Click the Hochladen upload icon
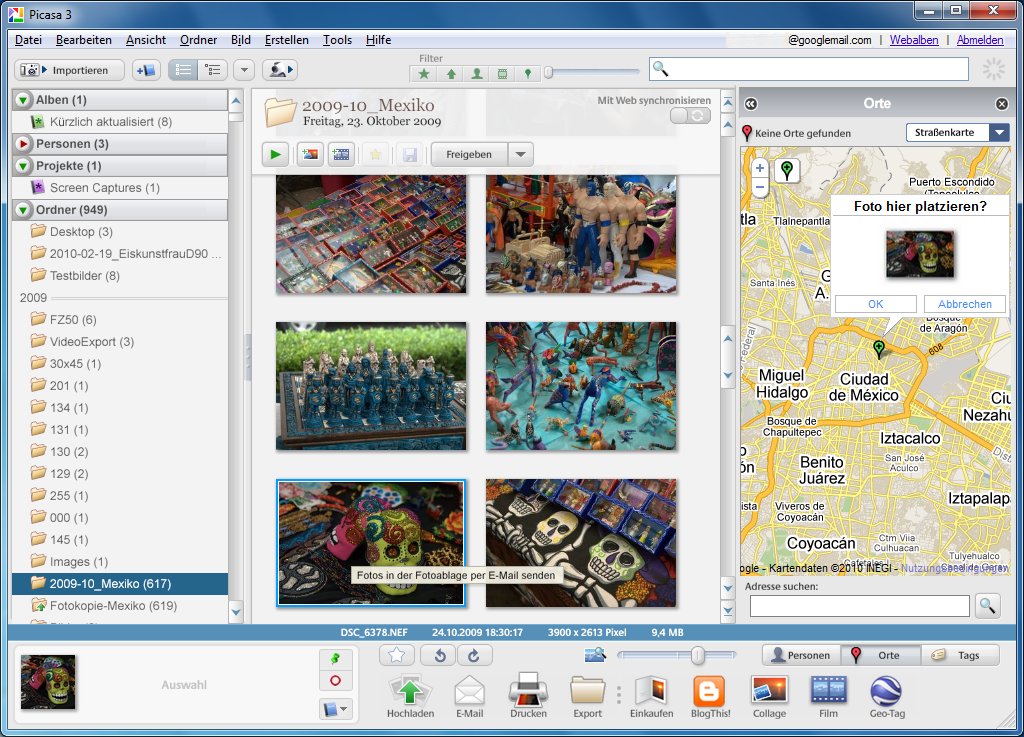 [410, 691]
